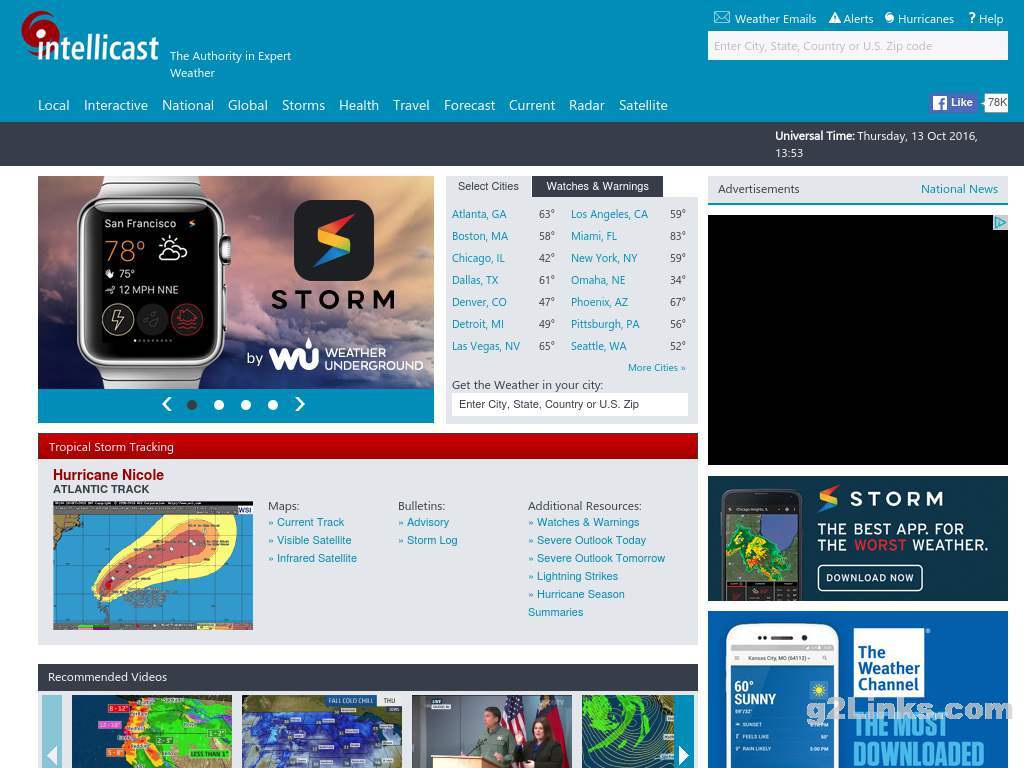The image size is (1024, 768).
Task: Open the National menu
Action: (x=188, y=105)
